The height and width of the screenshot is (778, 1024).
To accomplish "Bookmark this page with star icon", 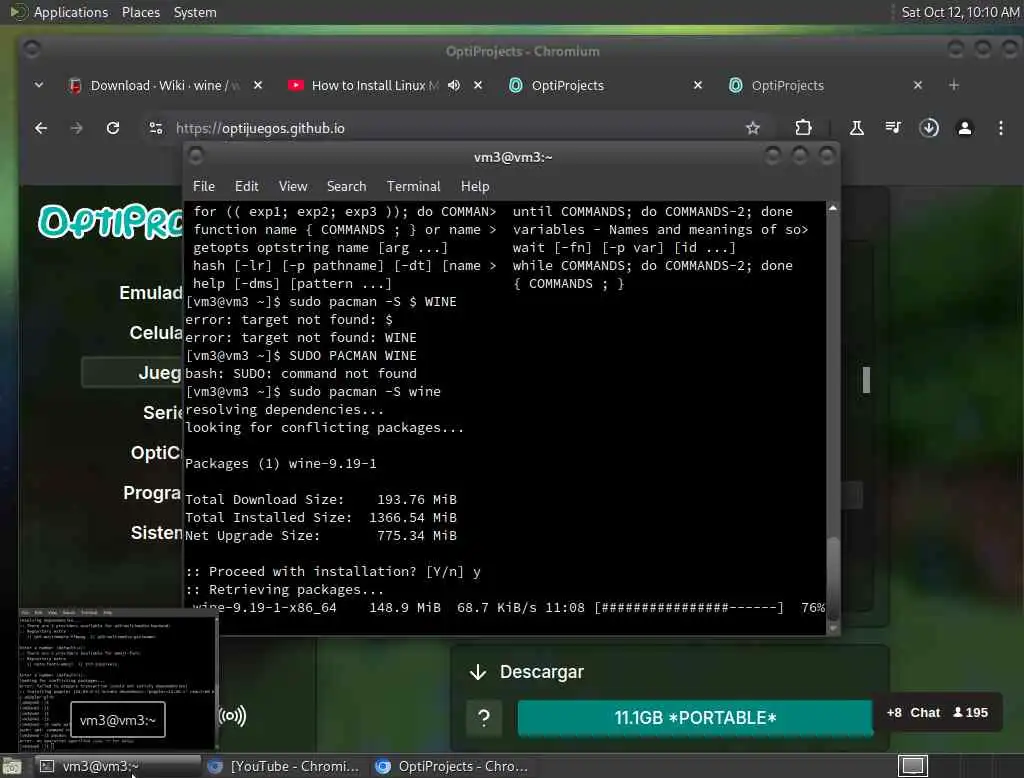I will pos(753,128).
